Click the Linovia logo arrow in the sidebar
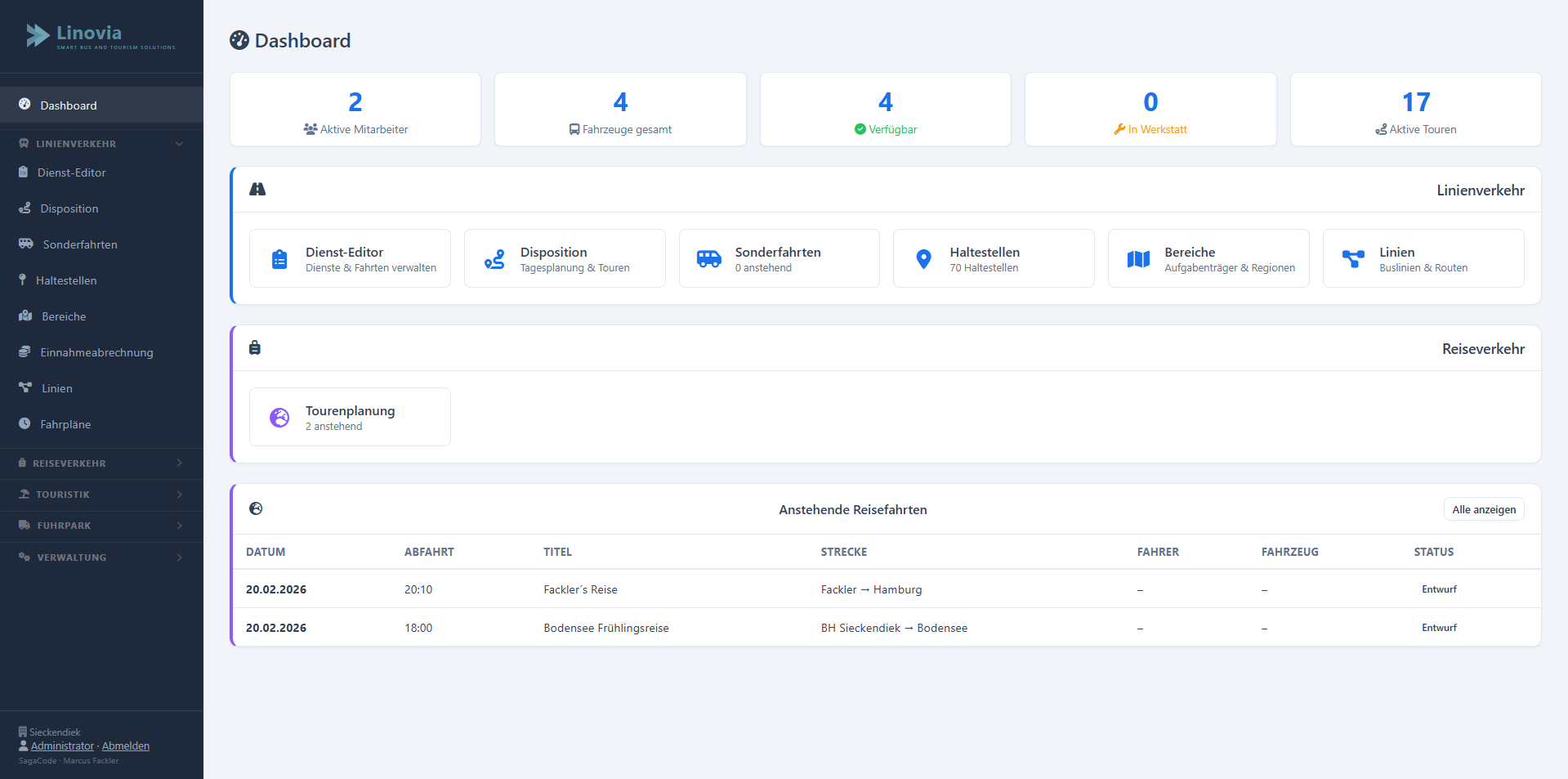Viewport: 1568px width, 779px height. 38,35
